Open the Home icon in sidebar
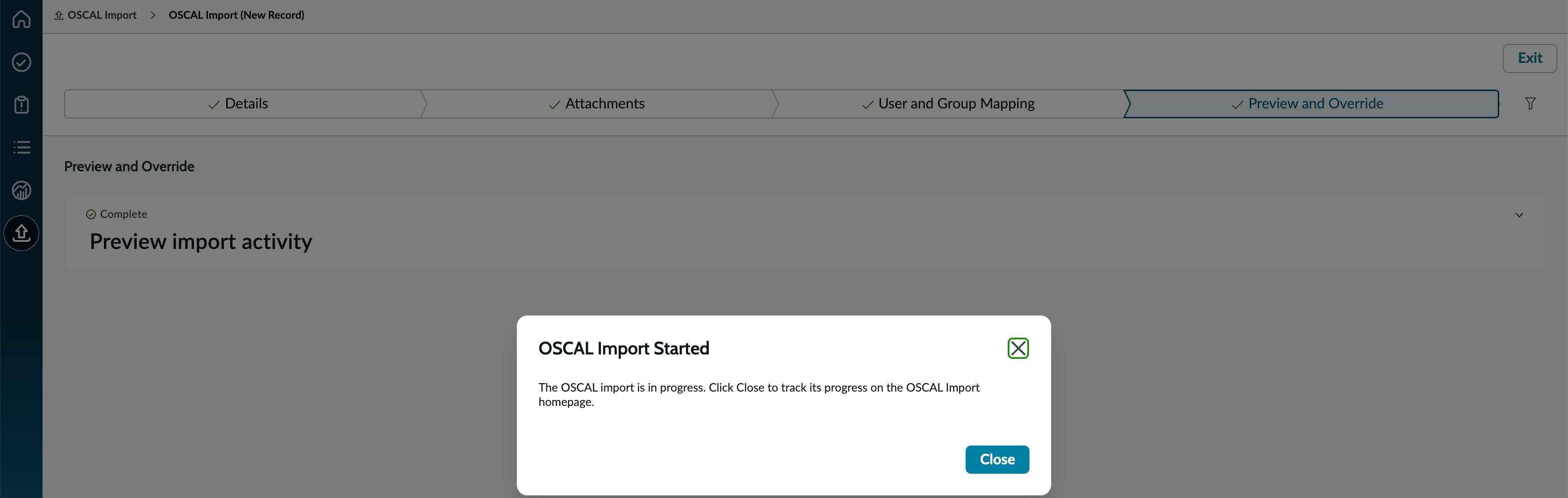 21,19
